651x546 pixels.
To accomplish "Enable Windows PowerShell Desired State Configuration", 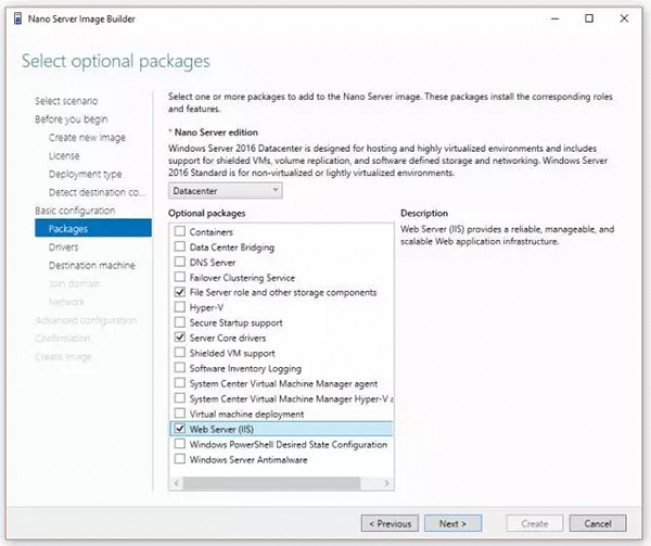I will point(180,444).
